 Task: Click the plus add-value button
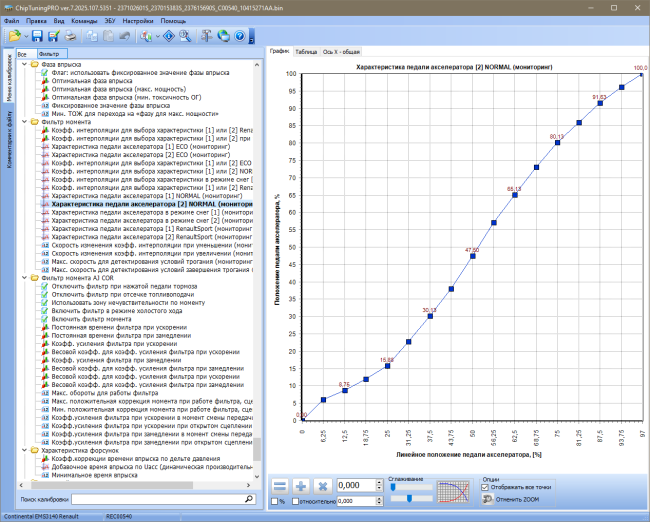[x=301, y=486]
